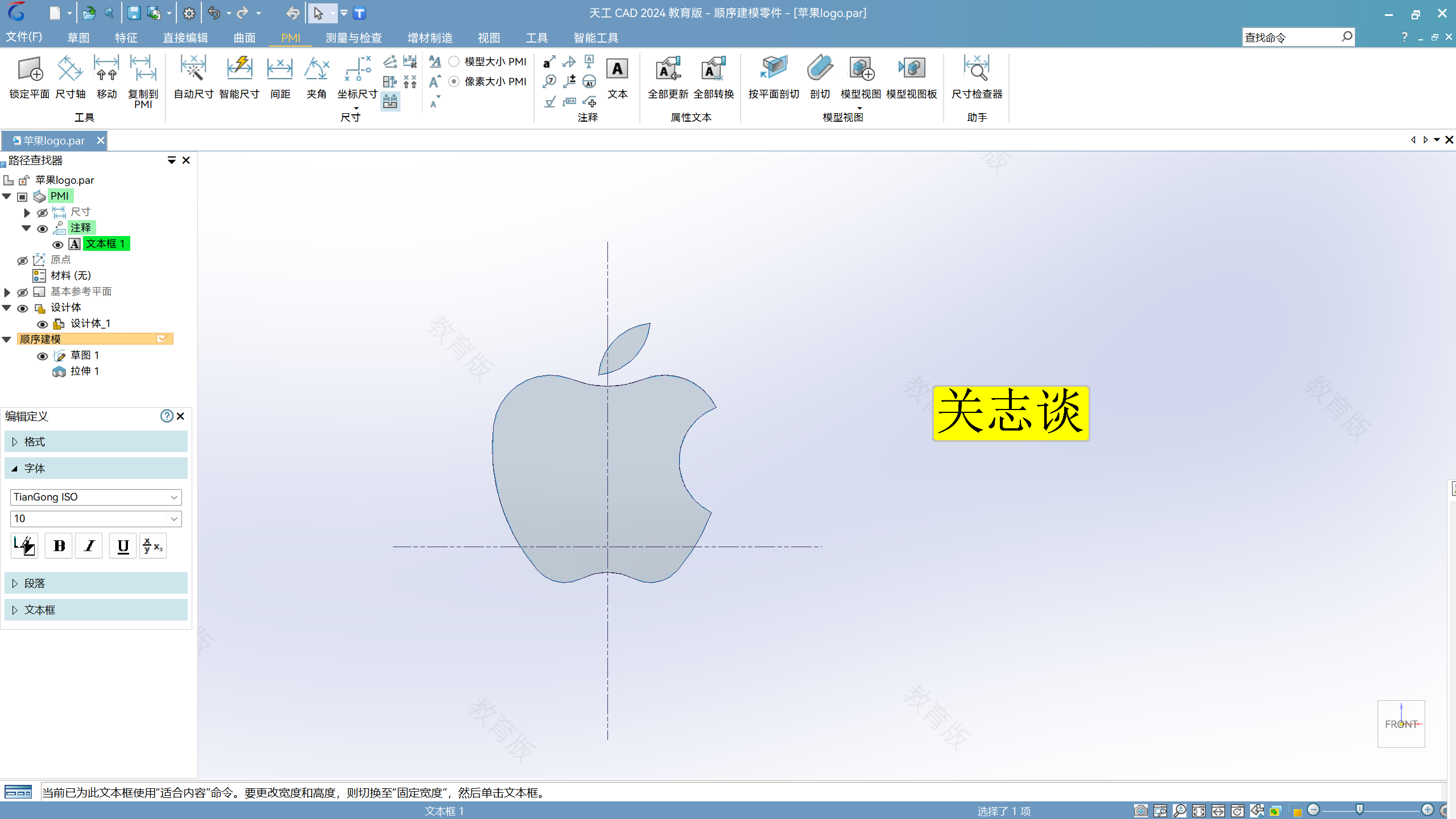Click the Dimension Axis (尺寸轴) tool

point(70,77)
